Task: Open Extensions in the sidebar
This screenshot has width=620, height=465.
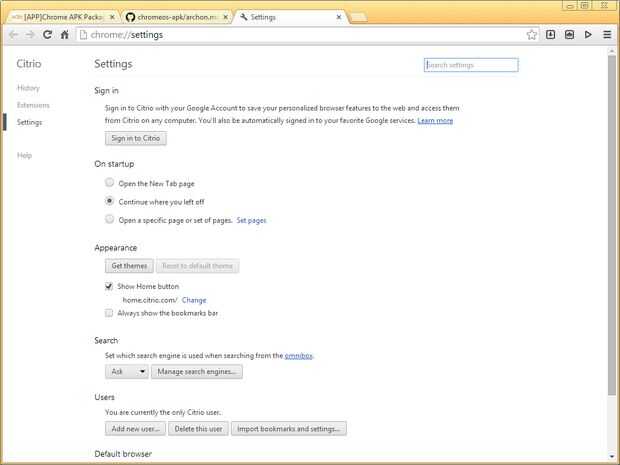Action: click(33, 105)
